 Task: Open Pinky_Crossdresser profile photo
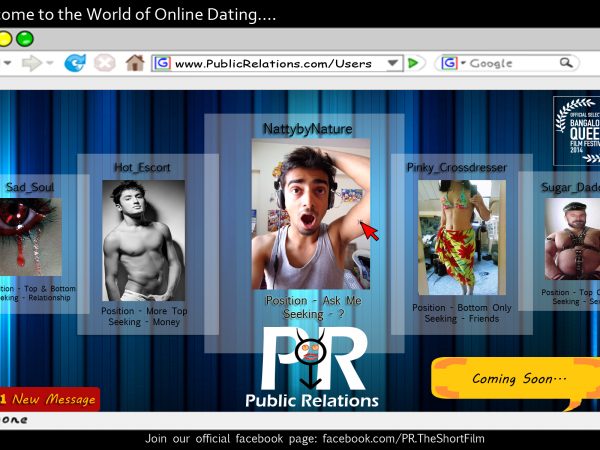click(462, 237)
